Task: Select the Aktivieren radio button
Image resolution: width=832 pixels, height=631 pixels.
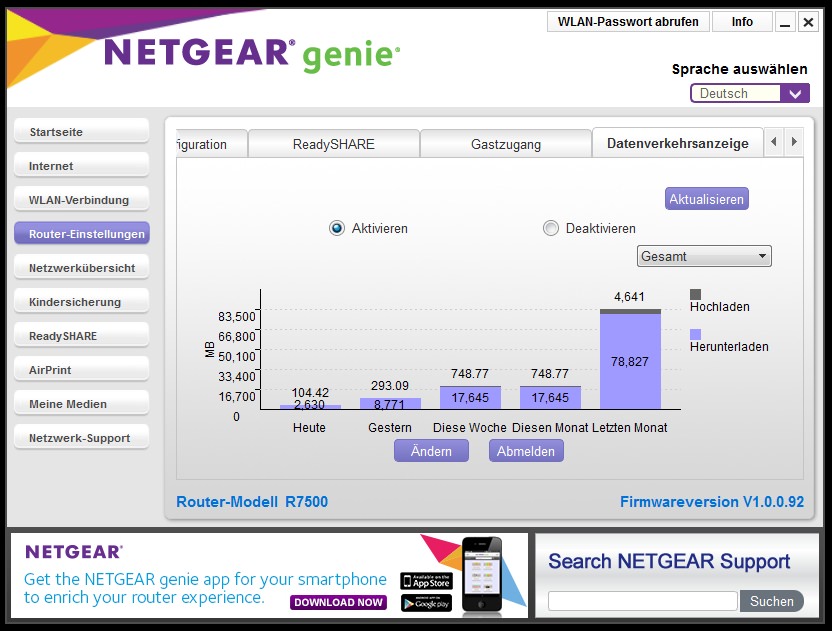Action: click(x=337, y=228)
